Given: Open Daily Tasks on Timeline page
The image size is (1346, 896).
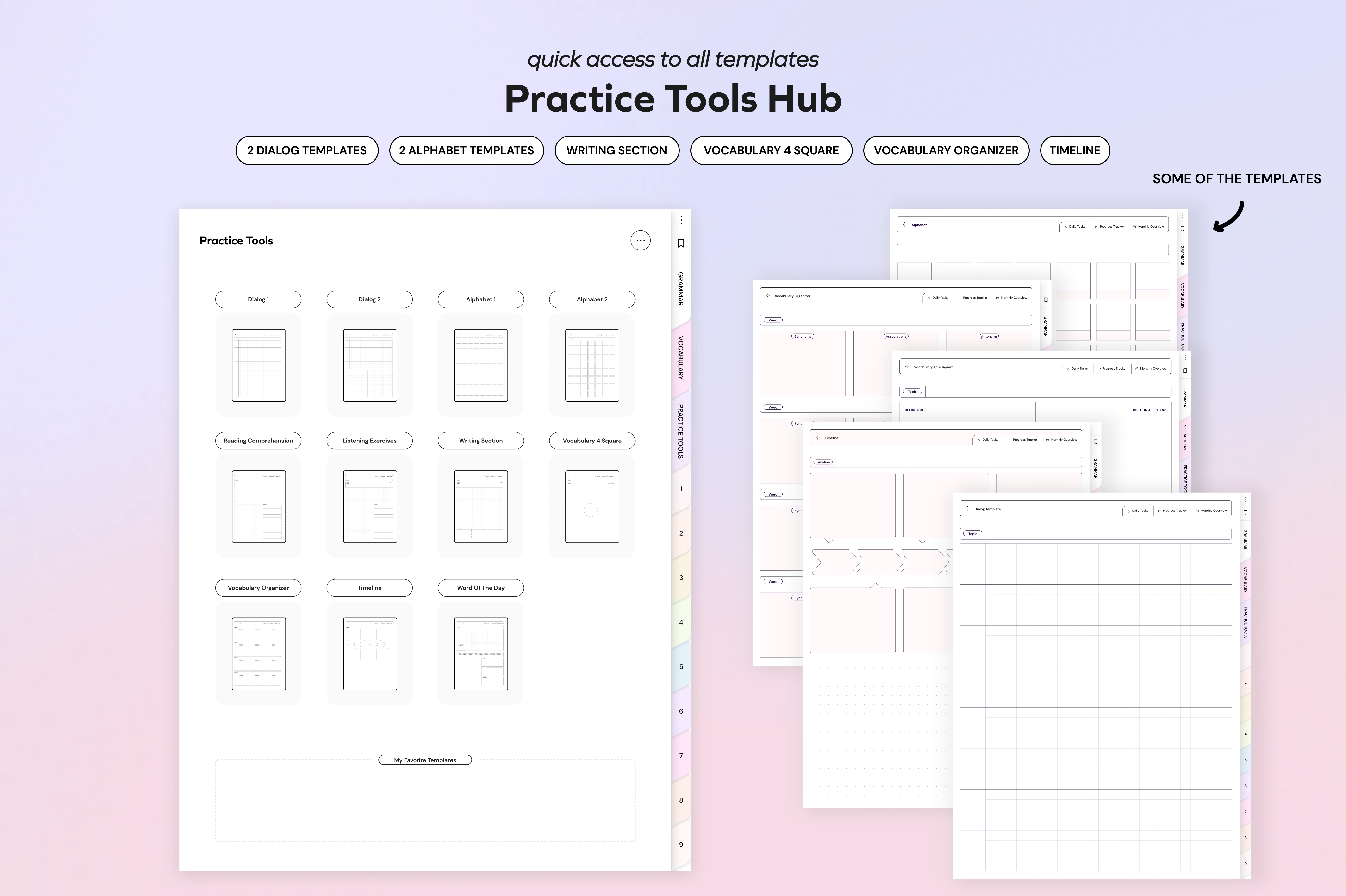Looking at the screenshot, I should (988, 440).
